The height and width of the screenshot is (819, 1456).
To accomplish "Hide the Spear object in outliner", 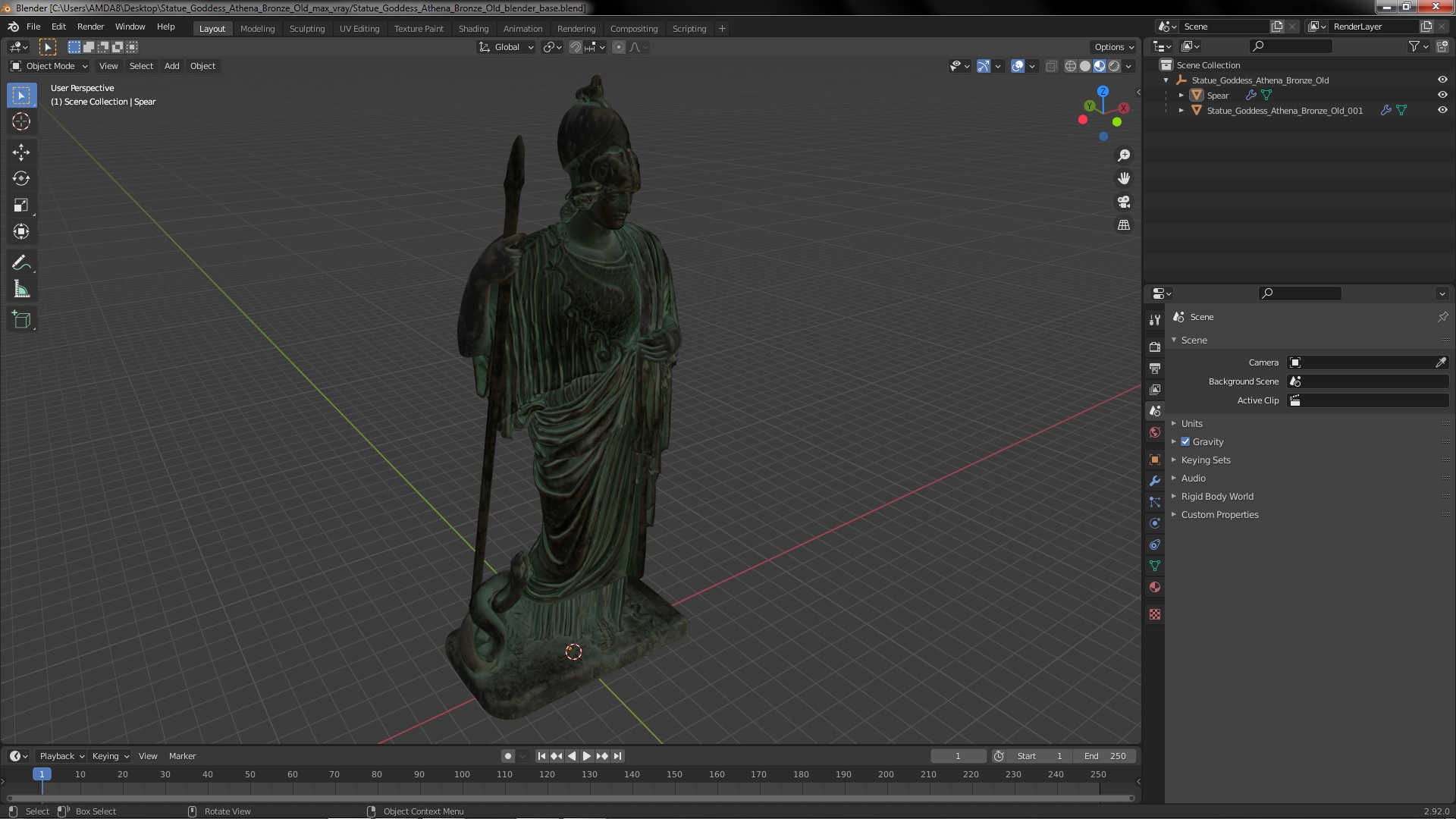I will (1442, 95).
